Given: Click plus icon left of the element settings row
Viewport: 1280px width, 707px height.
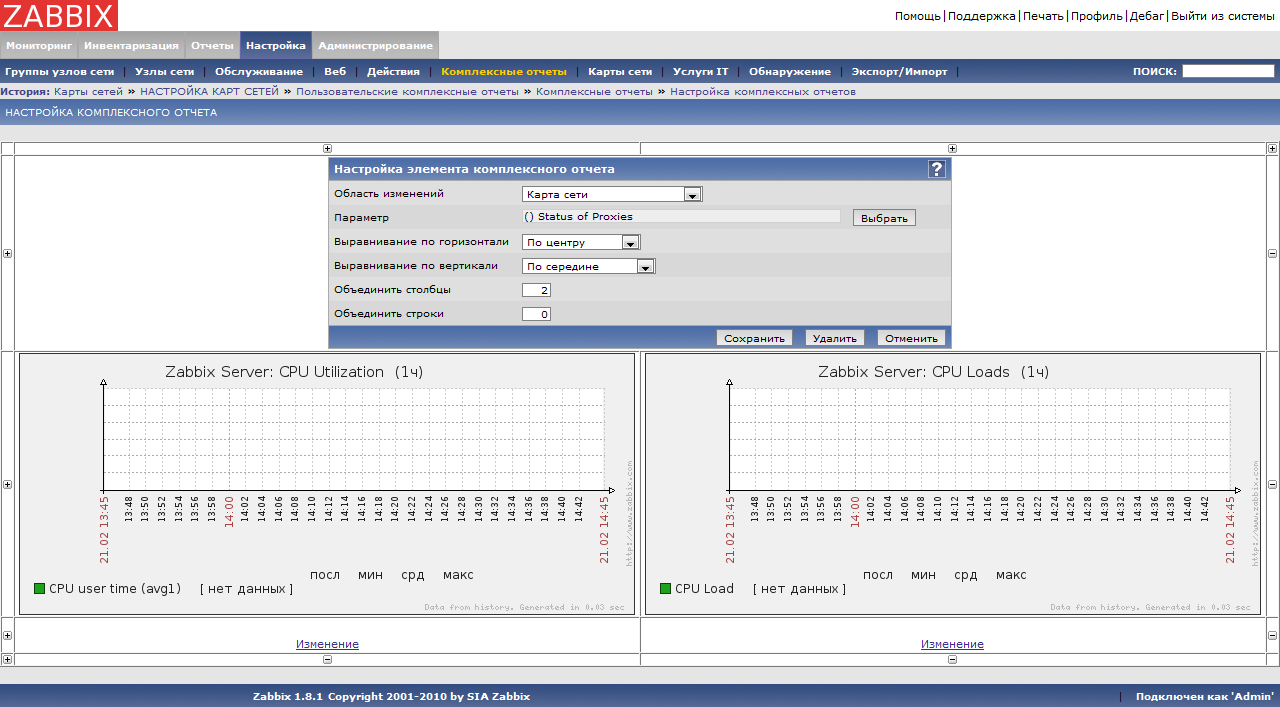Looking at the screenshot, I should (x=7, y=253).
